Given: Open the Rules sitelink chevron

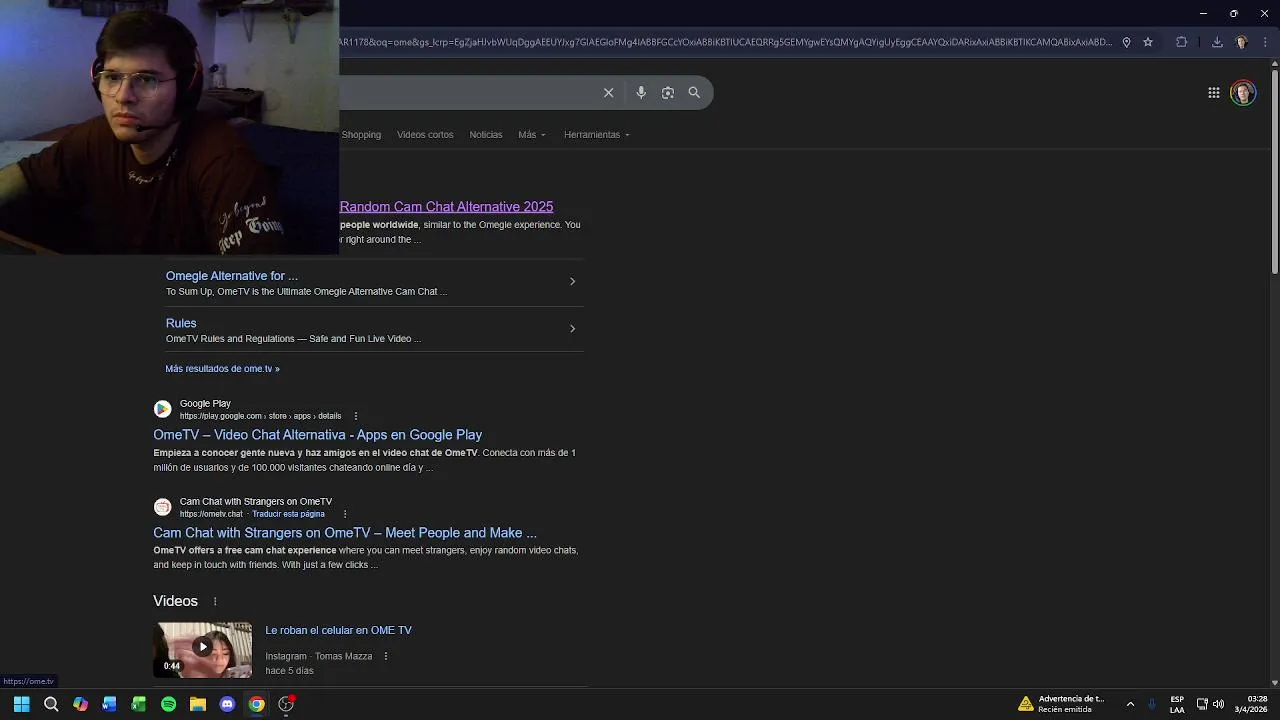Looking at the screenshot, I should 572,329.
